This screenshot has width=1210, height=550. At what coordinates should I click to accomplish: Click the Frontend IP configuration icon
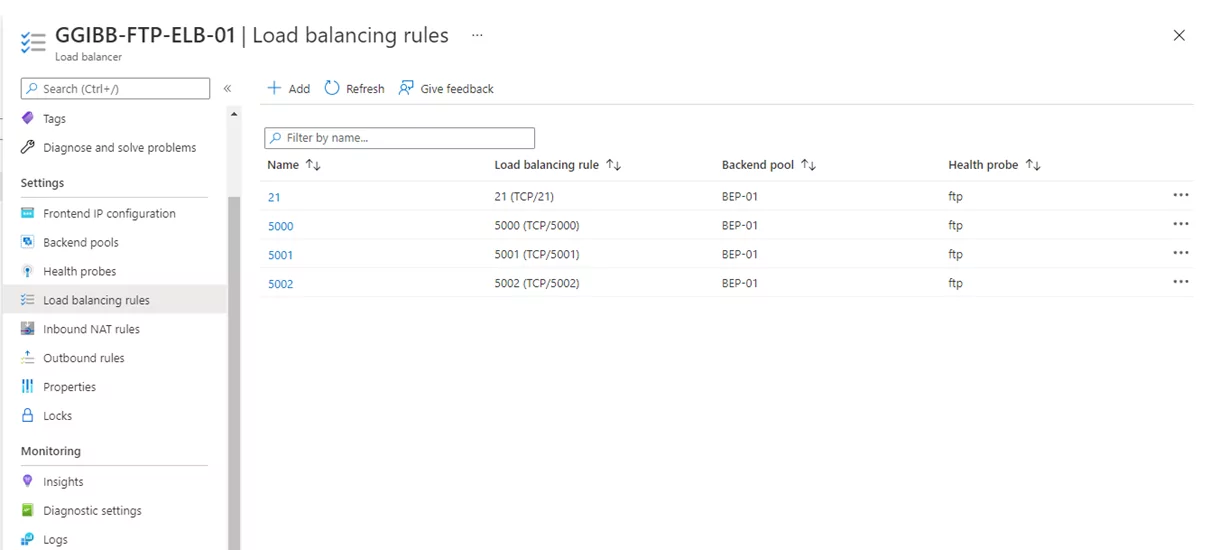coord(28,213)
